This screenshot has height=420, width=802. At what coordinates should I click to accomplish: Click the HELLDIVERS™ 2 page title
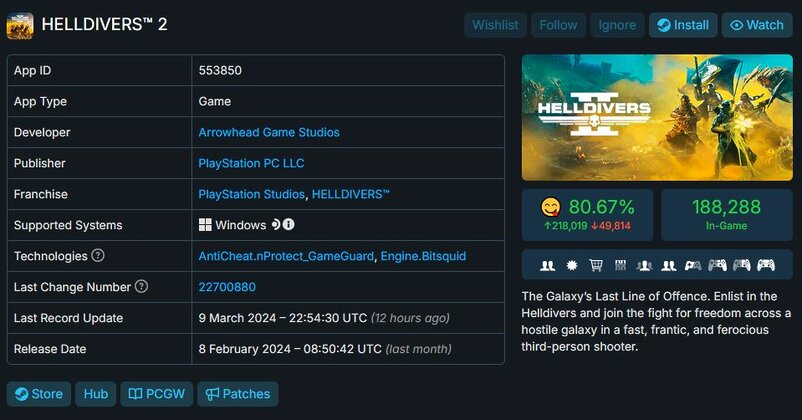104,25
